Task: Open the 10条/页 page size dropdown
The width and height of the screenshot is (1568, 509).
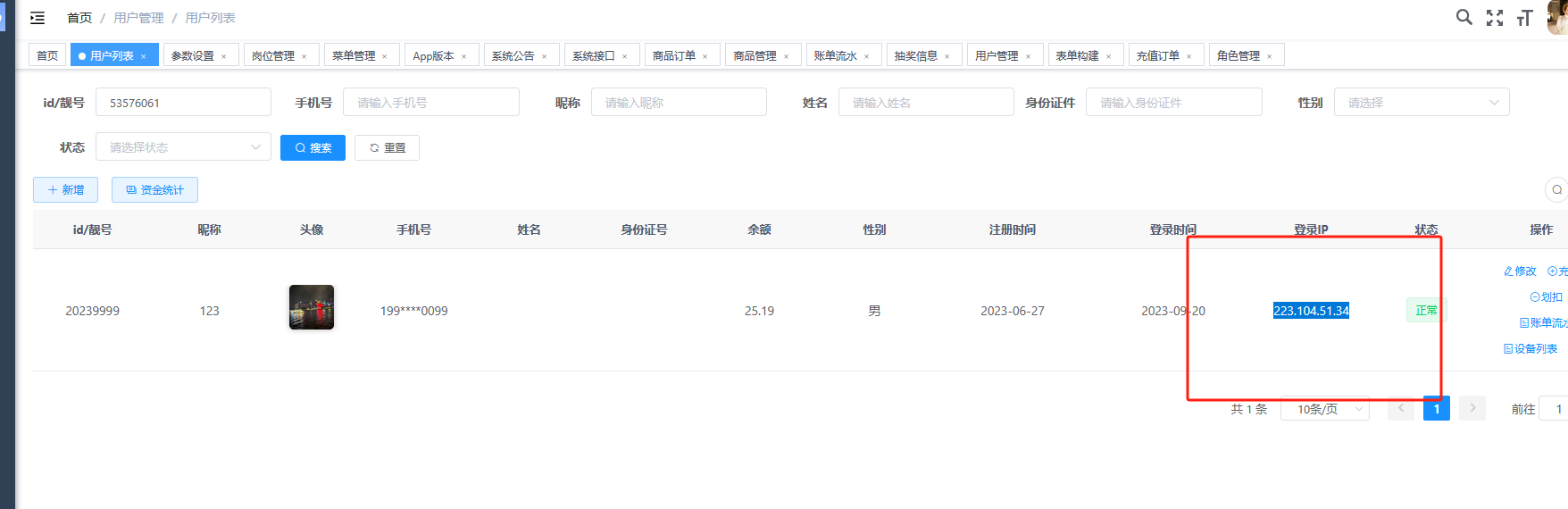Action: click(x=1324, y=409)
